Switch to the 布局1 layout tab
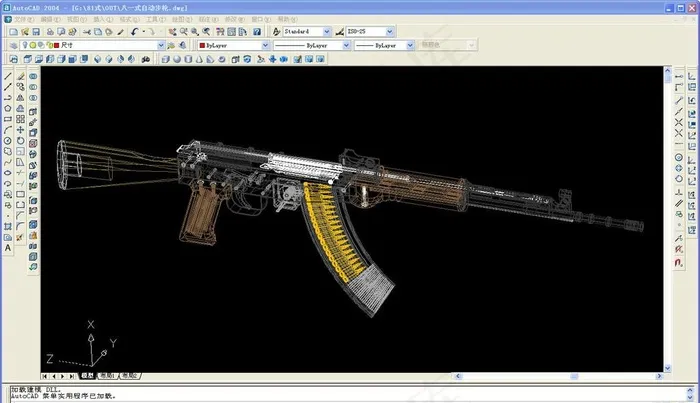The width and height of the screenshot is (700, 403). 108,376
